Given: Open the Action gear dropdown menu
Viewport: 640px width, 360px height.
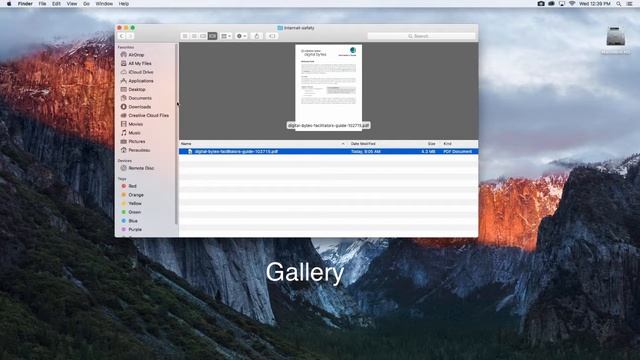Looking at the screenshot, I should [x=241, y=36].
